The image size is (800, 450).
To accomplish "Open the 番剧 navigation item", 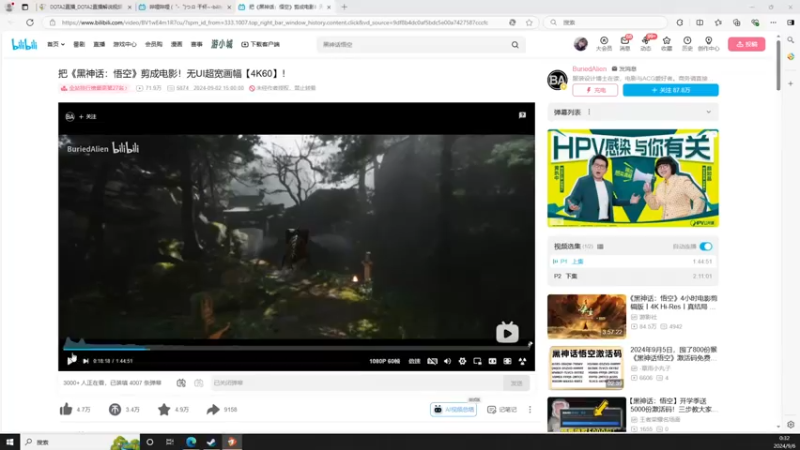I will pos(79,44).
